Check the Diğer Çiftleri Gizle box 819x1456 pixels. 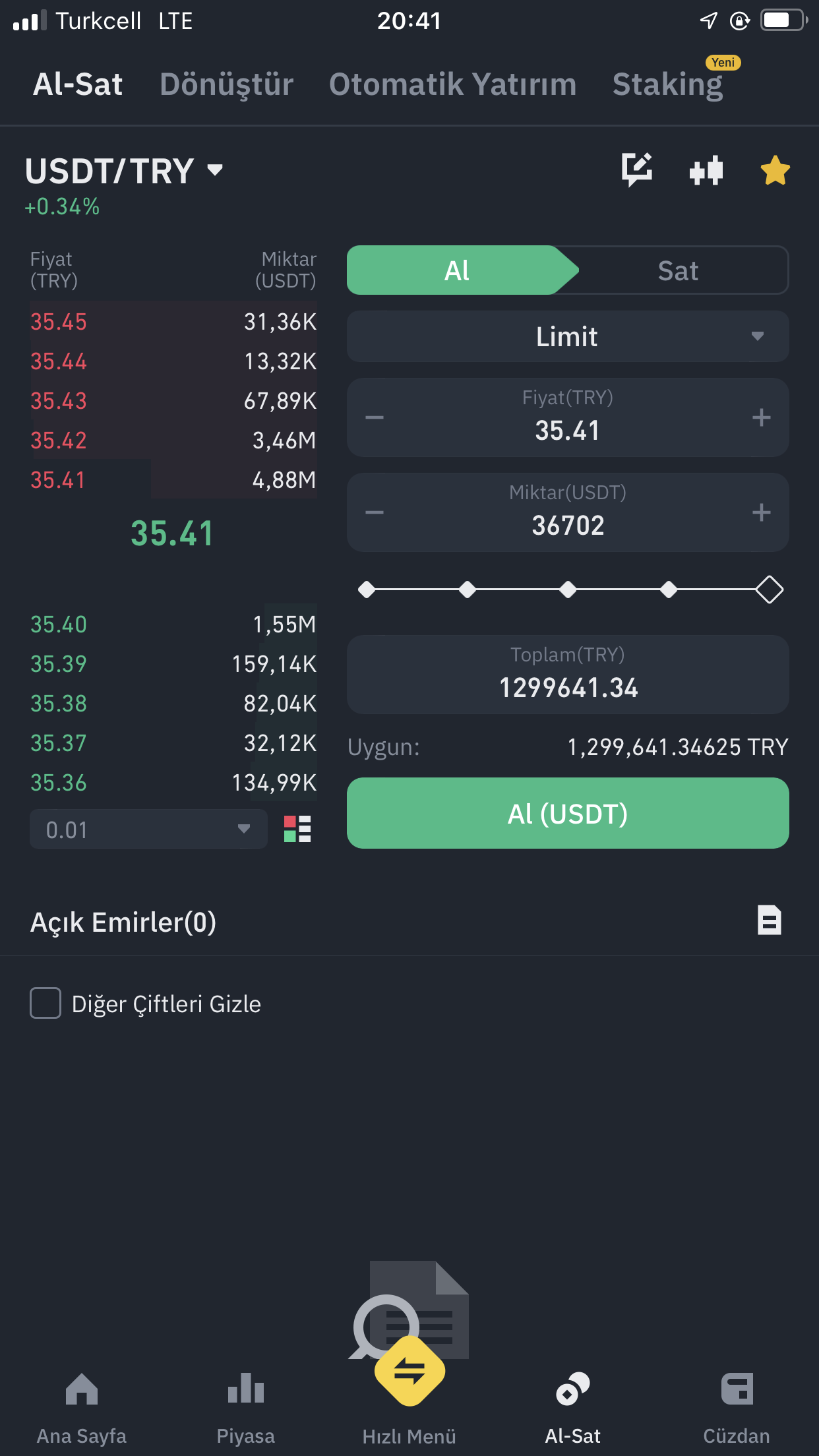(x=45, y=1003)
